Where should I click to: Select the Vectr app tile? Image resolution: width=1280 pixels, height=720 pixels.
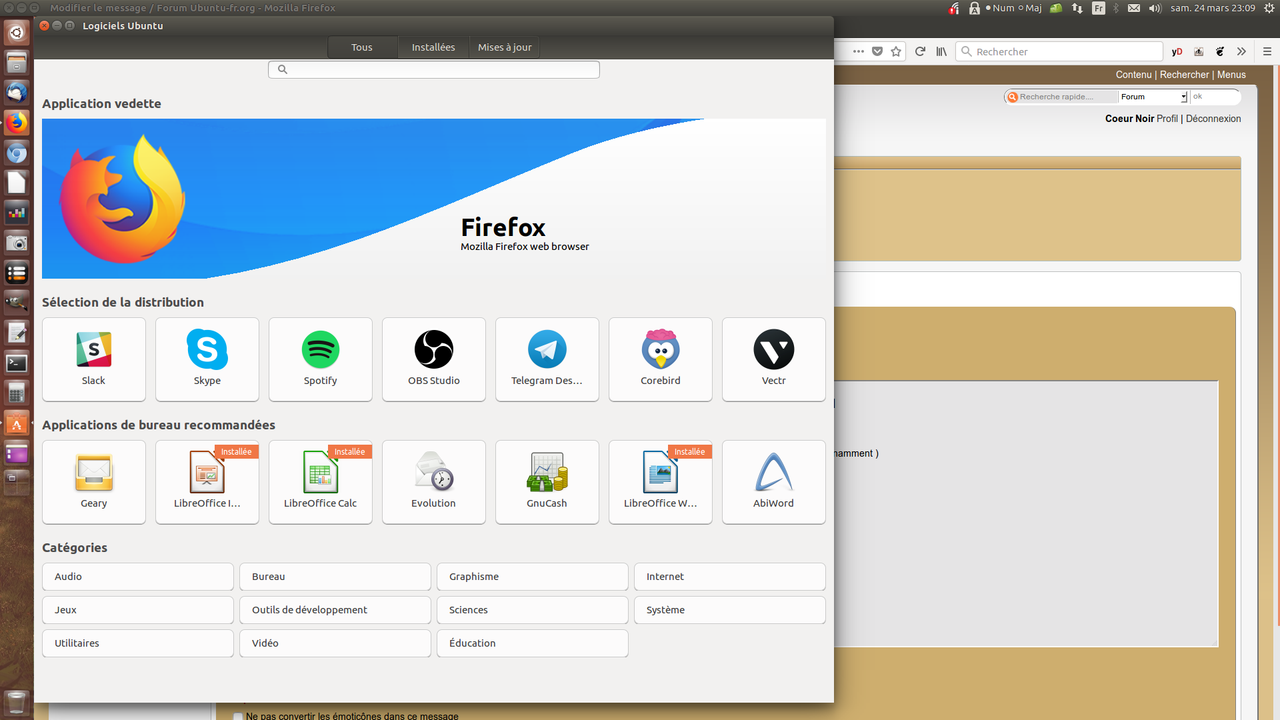coord(774,359)
